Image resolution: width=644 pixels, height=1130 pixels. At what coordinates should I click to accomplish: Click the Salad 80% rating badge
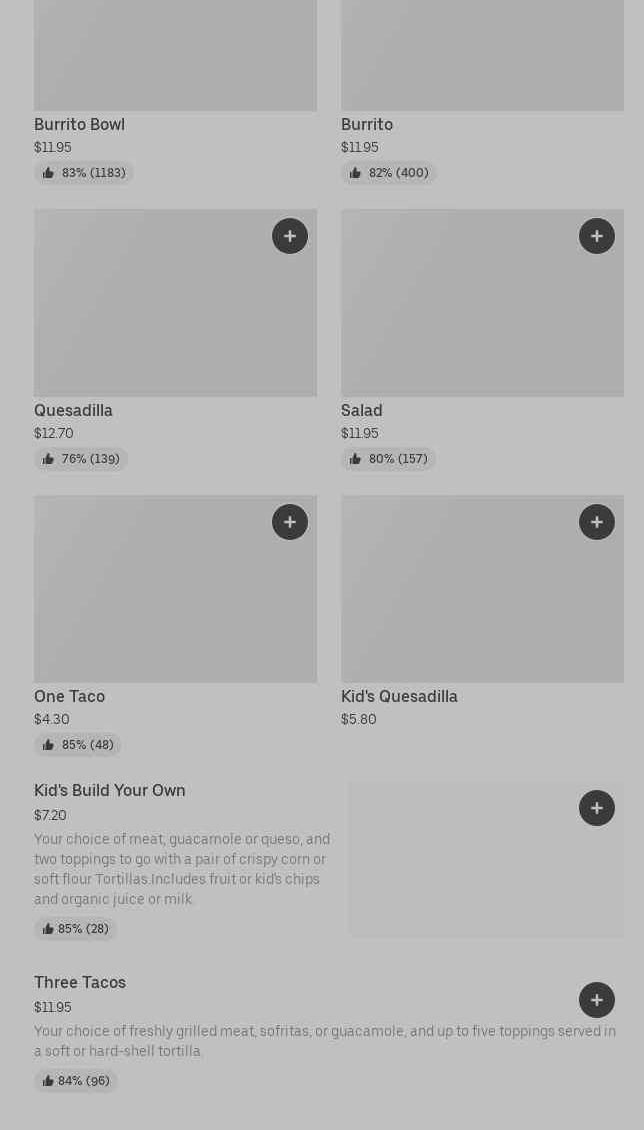[x=388, y=459]
